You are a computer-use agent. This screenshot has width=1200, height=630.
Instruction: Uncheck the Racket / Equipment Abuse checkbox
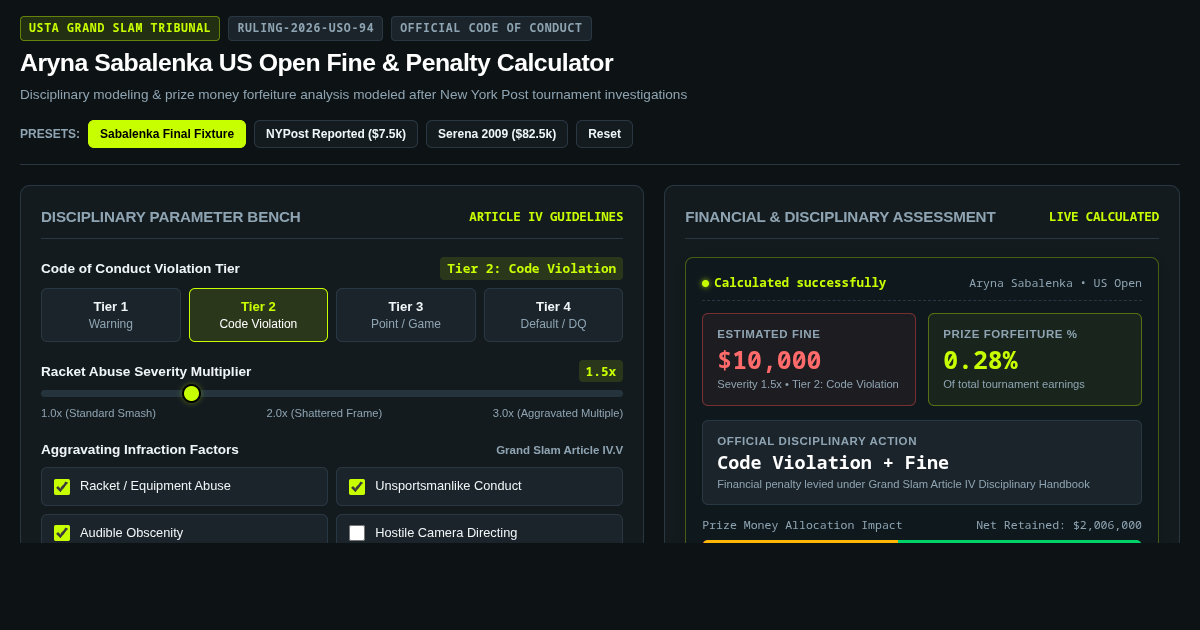coord(62,487)
